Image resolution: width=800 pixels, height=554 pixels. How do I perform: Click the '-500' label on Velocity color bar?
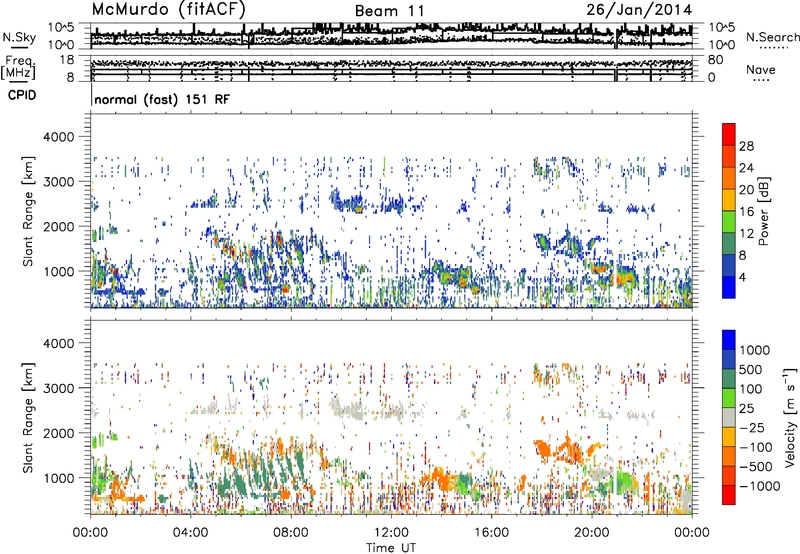pos(756,466)
